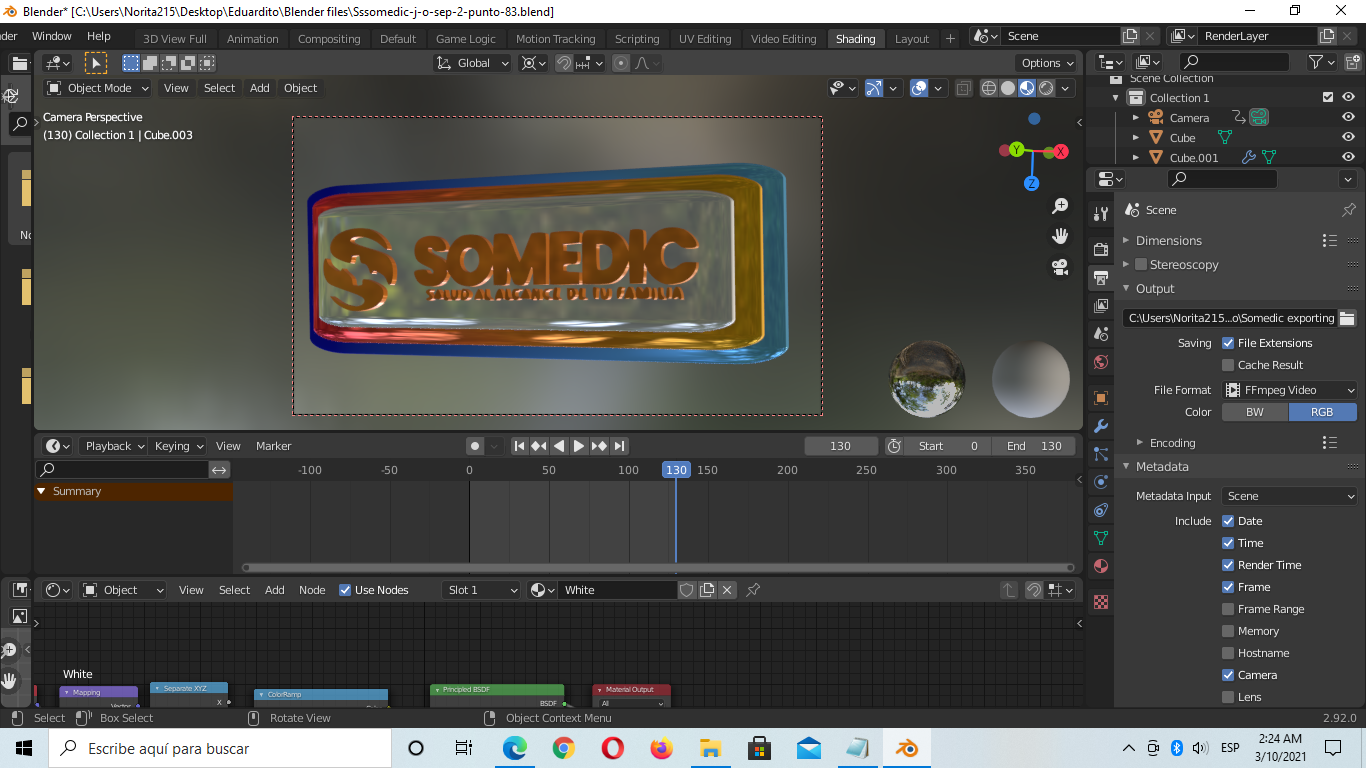The width and height of the screenshot is (1366, 768).
Task: Enable the Stereoscopy panel checkbox
Action: [1141, 265]
